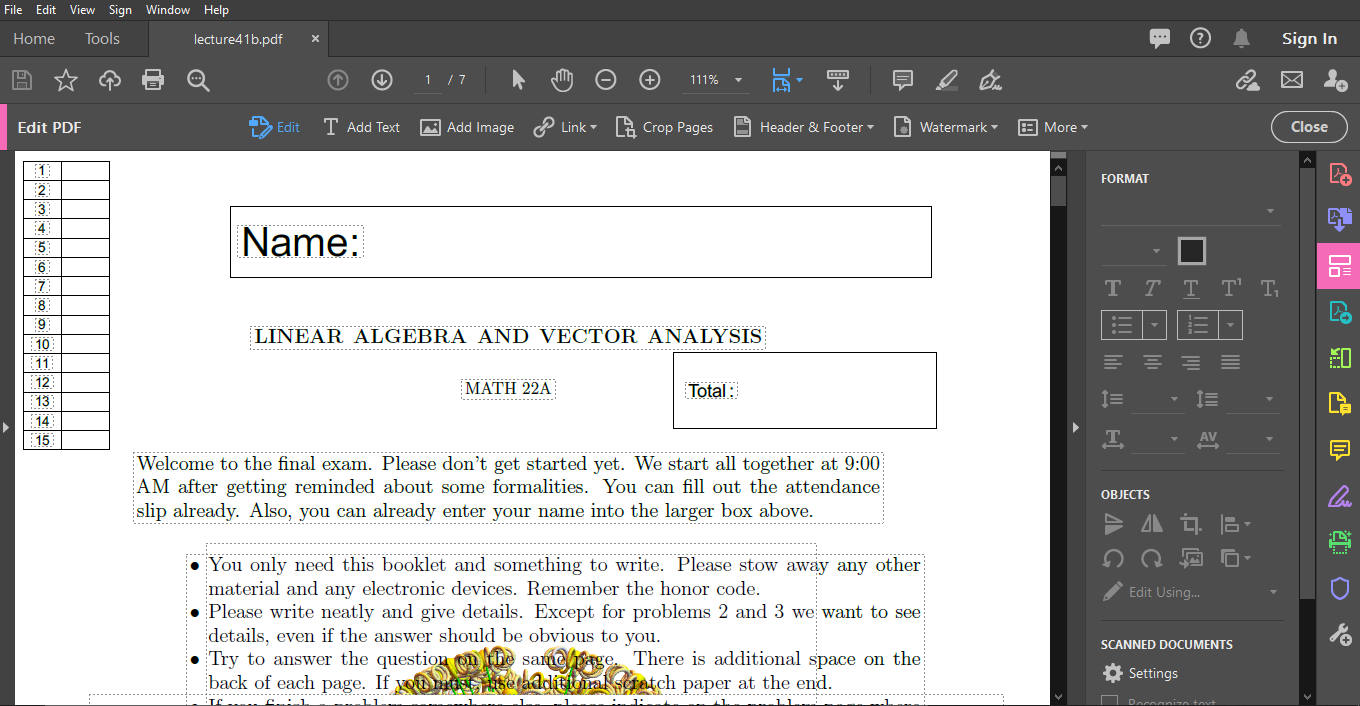1360x706 pixels.
Task: Open the Fill & Sign sidebar tool
Action: tap(1339, 496)
